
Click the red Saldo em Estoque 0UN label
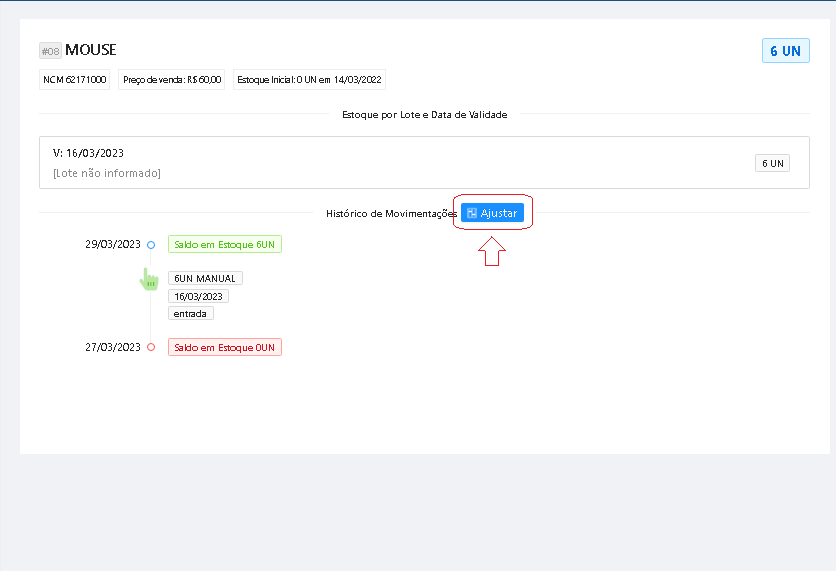click(225, 347)
